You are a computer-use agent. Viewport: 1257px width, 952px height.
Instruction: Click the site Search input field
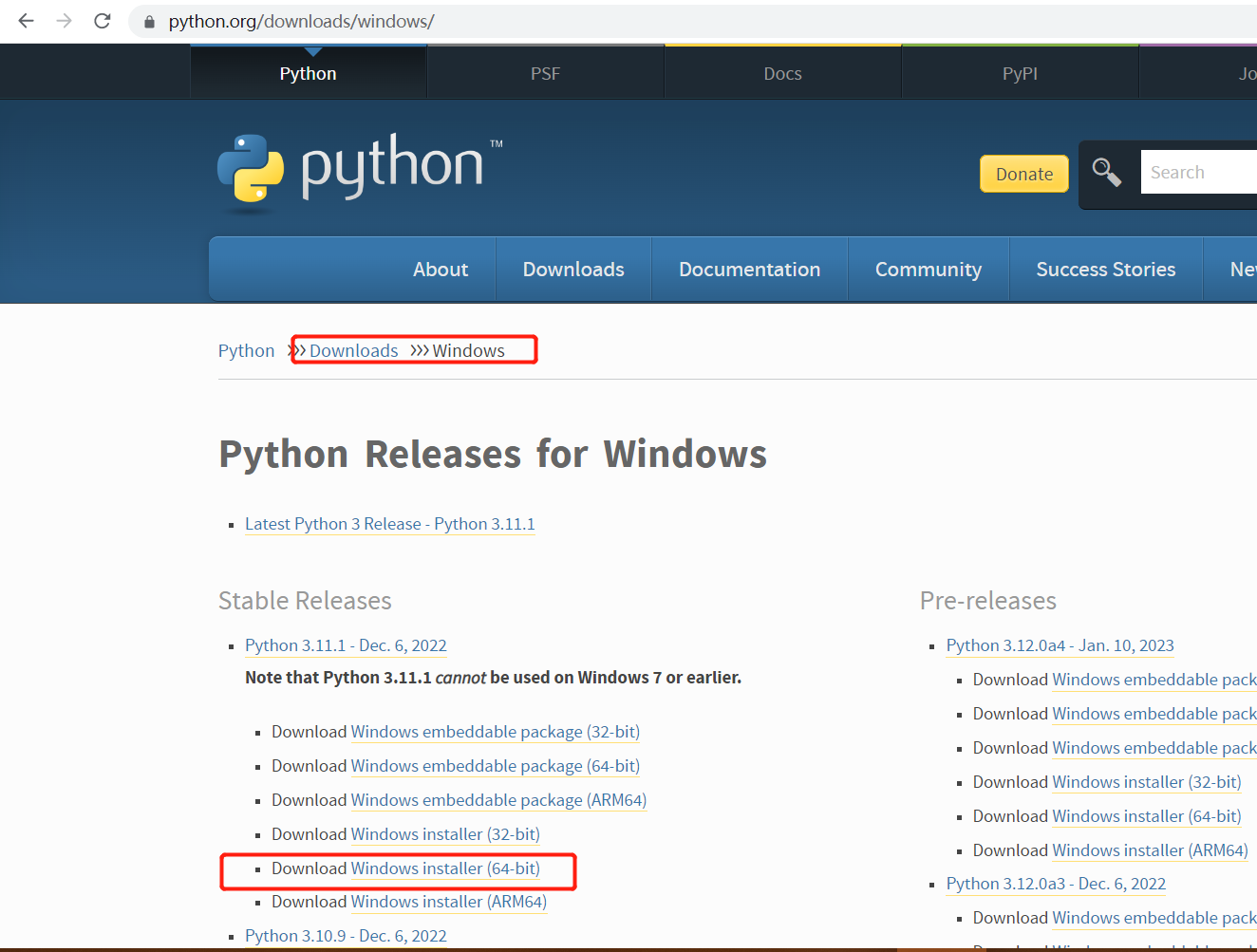click(x=1199, y=172)
